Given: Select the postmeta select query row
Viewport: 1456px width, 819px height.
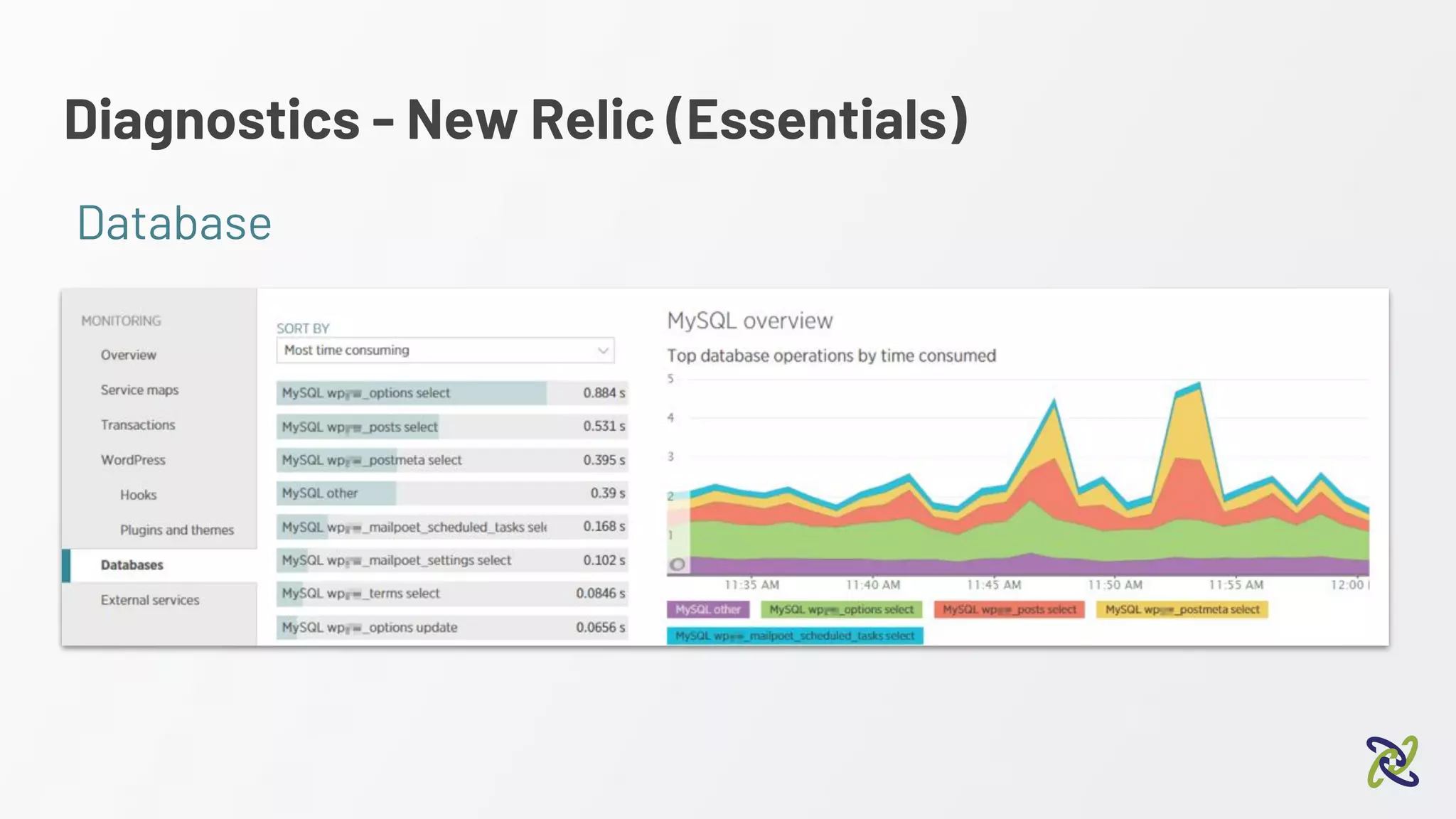Looking at the screenshot, I should tap(452, 460).
